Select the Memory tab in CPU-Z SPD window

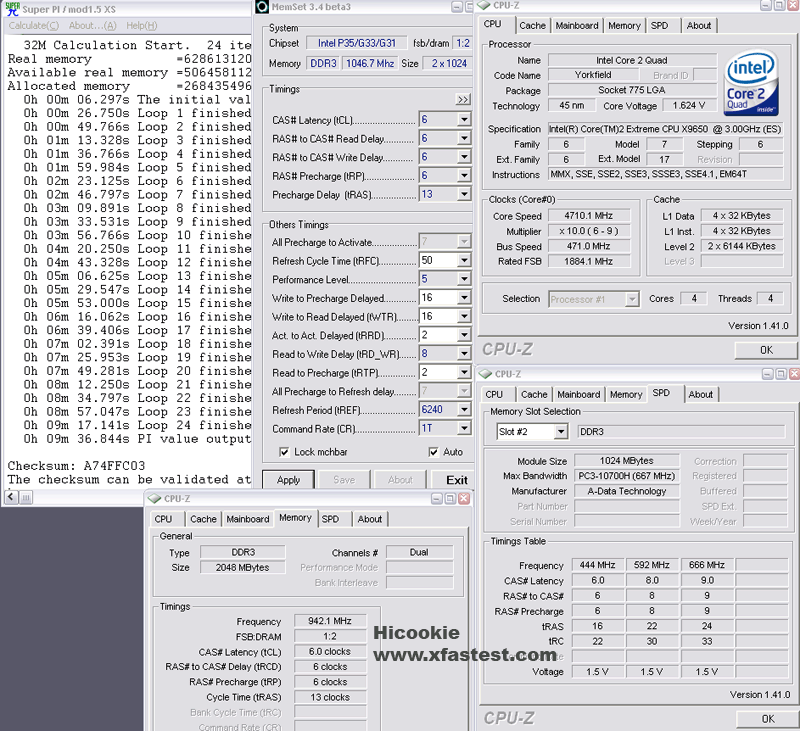[x=626, y=394]
